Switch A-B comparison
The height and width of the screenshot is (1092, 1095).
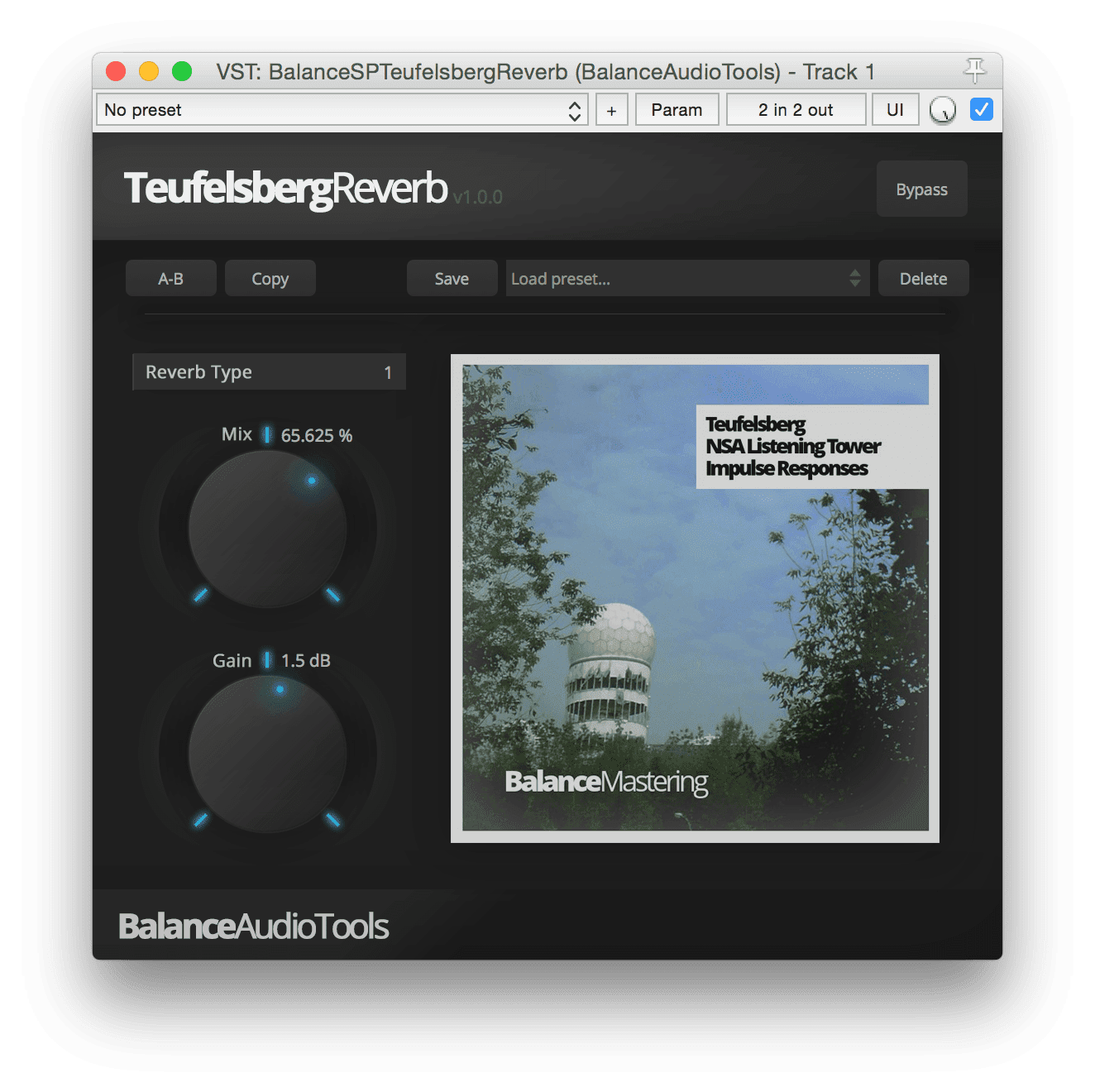(170, 279)
